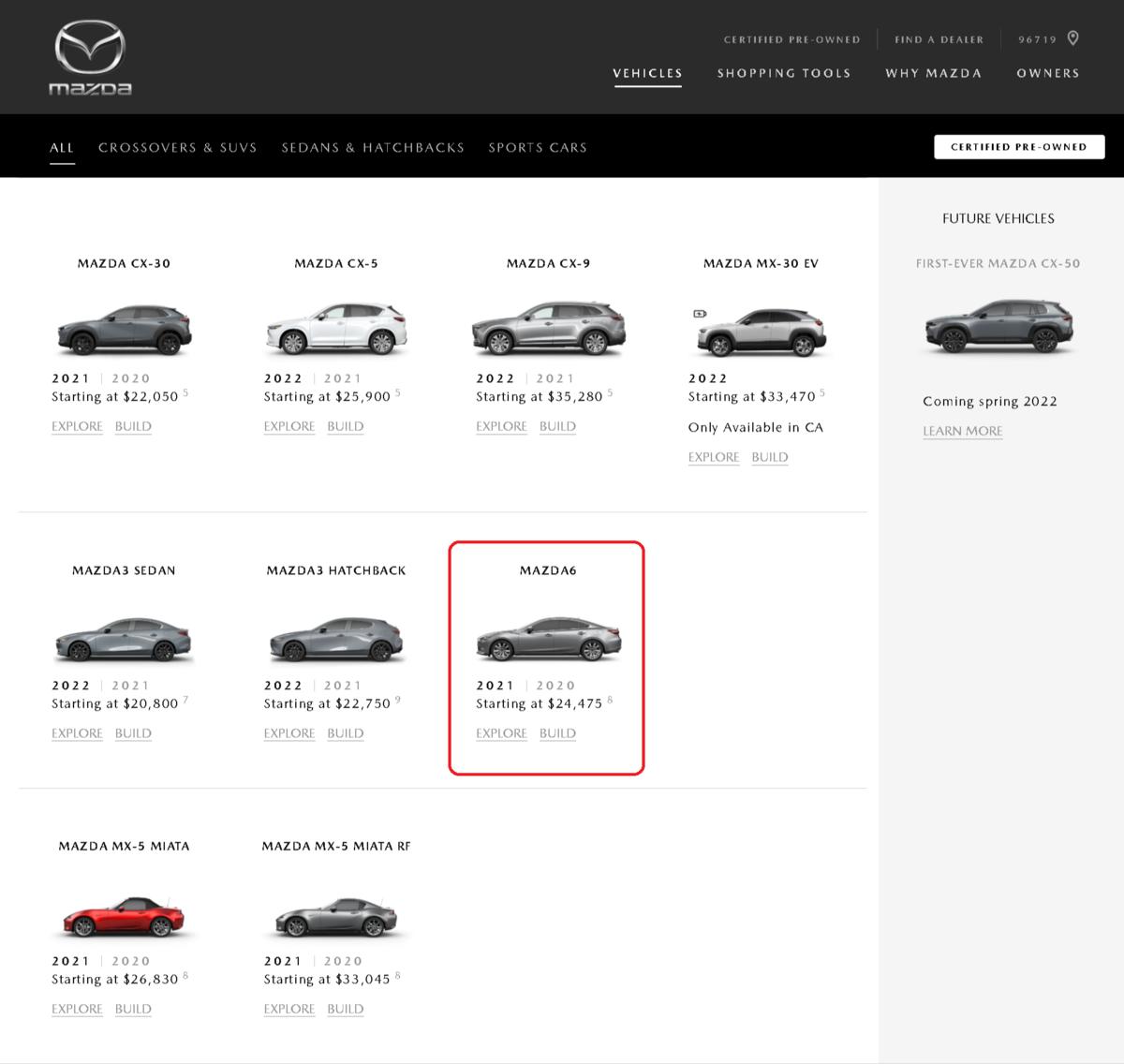This screenshot has height=1064, width=1124.
Task: Click the Mazda logo
Action: [x=90, y=57]
